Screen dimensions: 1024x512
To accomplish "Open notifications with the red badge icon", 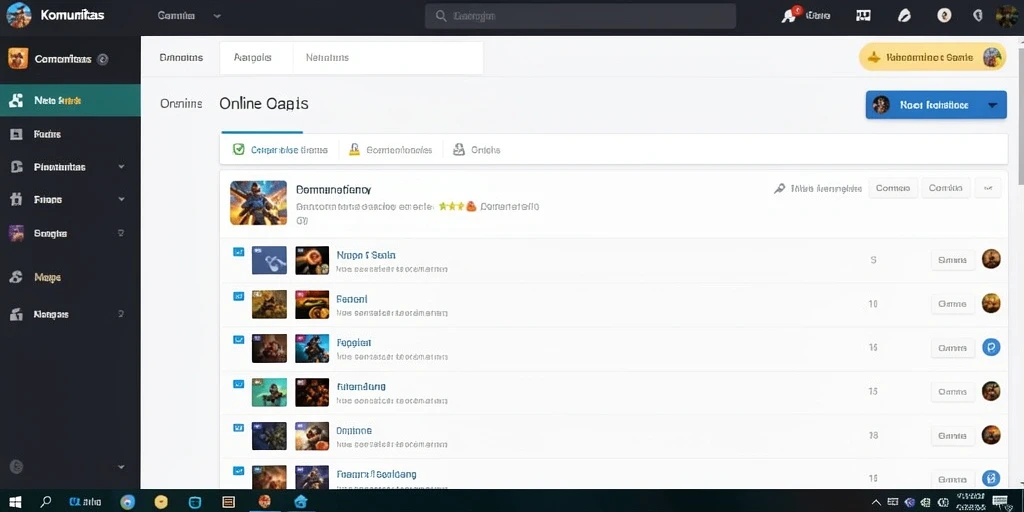I will (791, 16).
